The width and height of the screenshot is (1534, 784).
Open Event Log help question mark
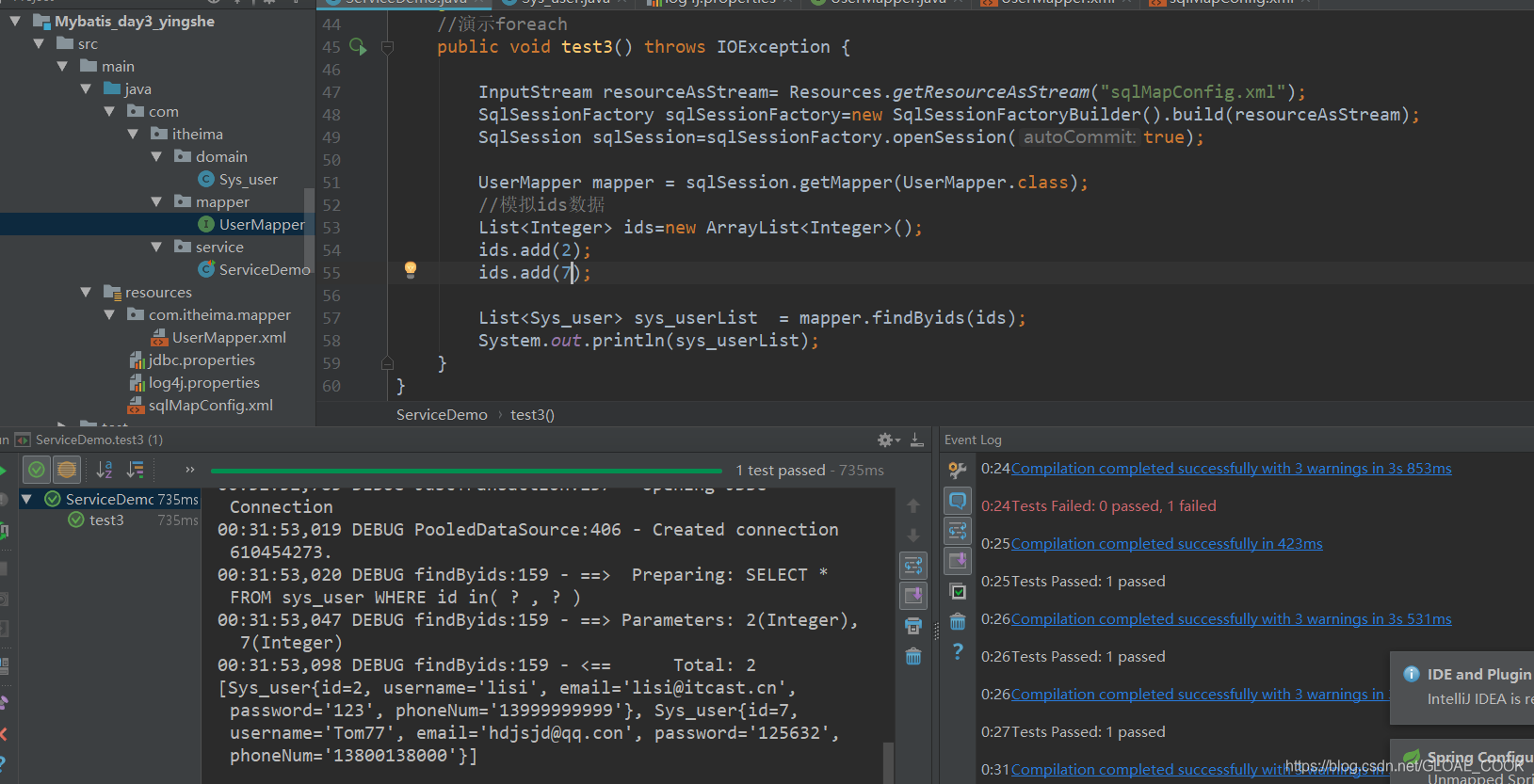click(x=958, y=651)
